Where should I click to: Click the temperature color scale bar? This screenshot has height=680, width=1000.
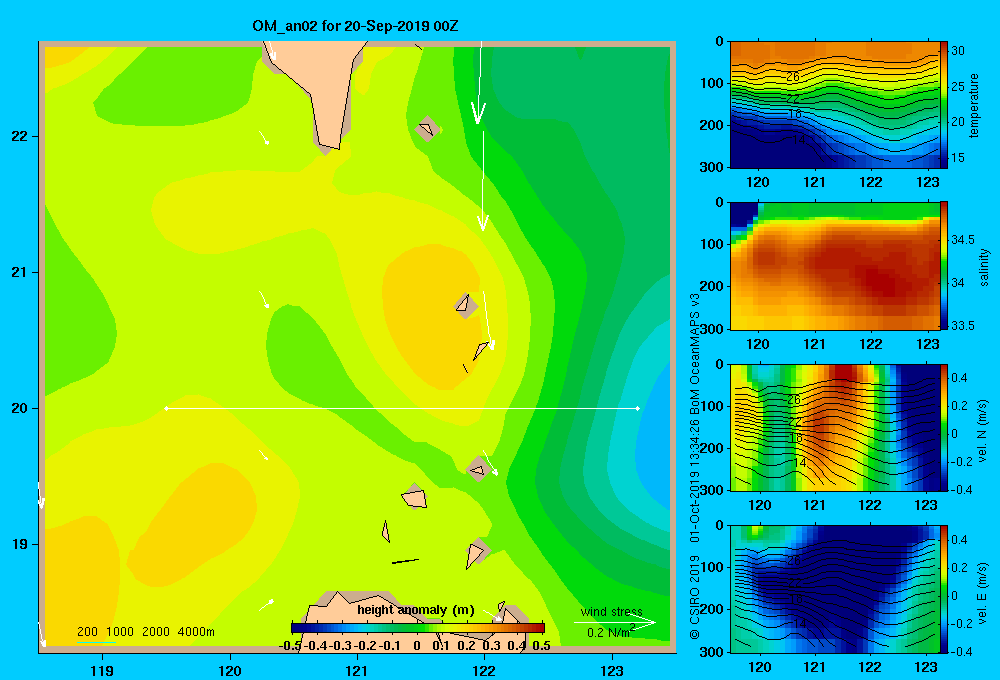pyautogui.click(x=944, y=105)
